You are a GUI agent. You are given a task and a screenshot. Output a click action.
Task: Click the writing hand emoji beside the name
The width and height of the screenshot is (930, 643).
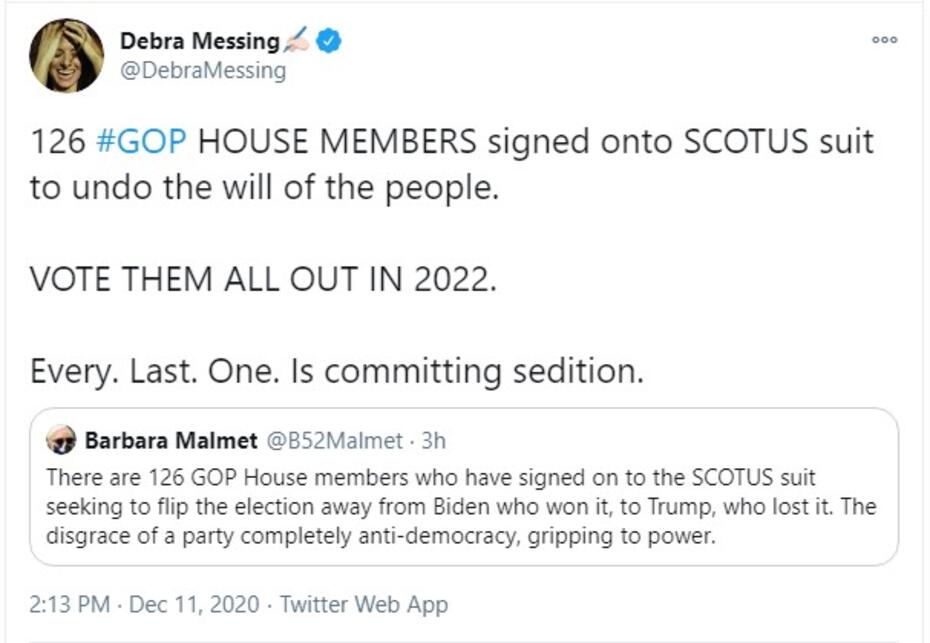click(x=298, y=41)
